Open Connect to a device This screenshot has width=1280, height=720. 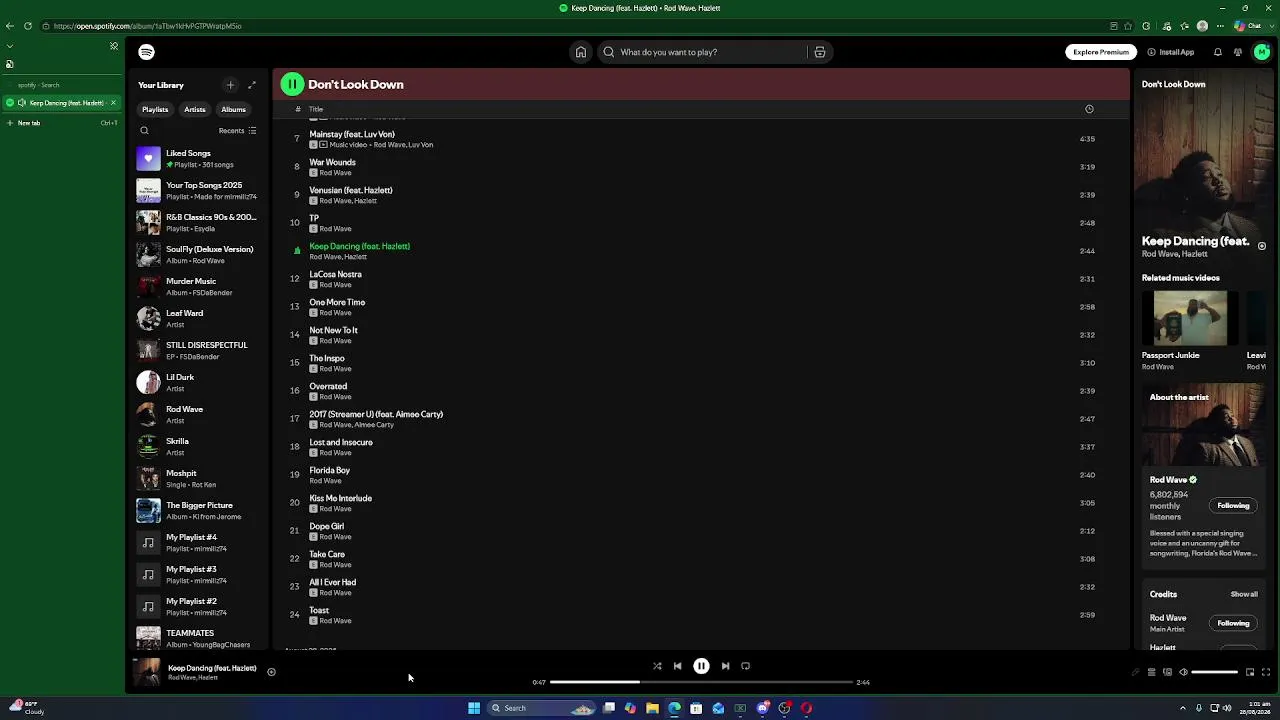[1167, 672]
